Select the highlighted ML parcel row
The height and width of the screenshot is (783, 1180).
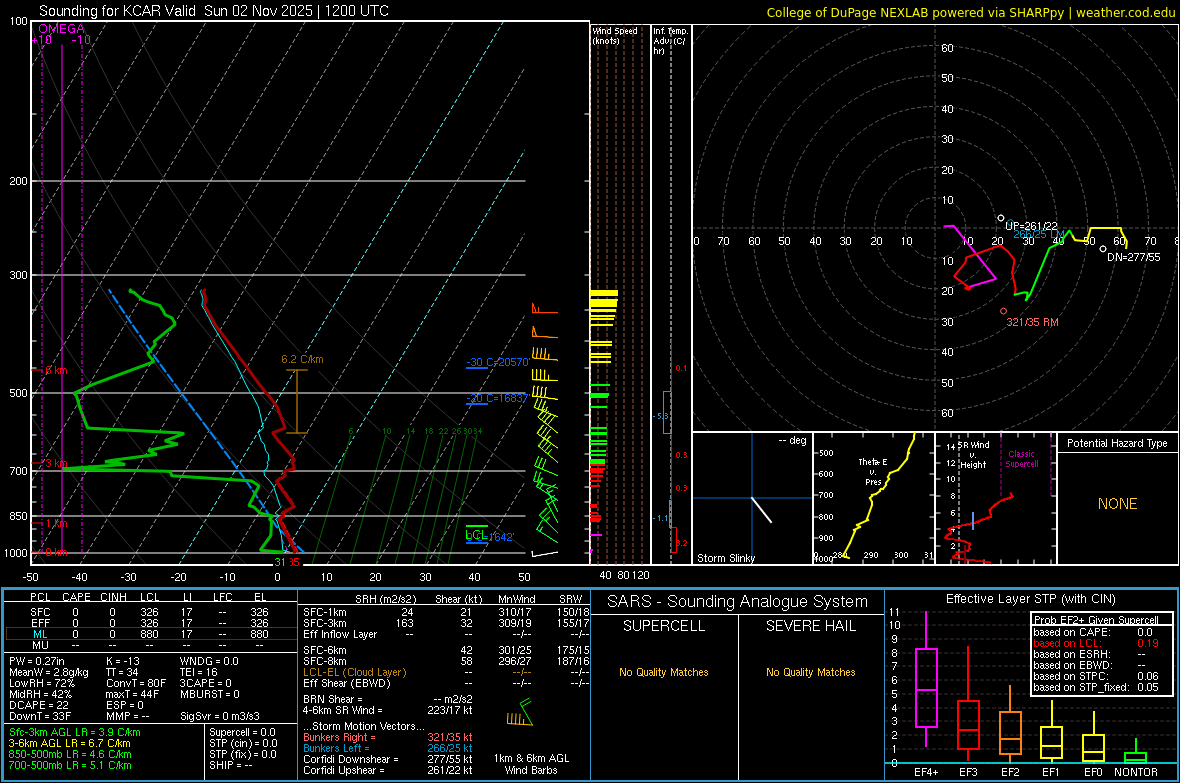coord(149,634)
